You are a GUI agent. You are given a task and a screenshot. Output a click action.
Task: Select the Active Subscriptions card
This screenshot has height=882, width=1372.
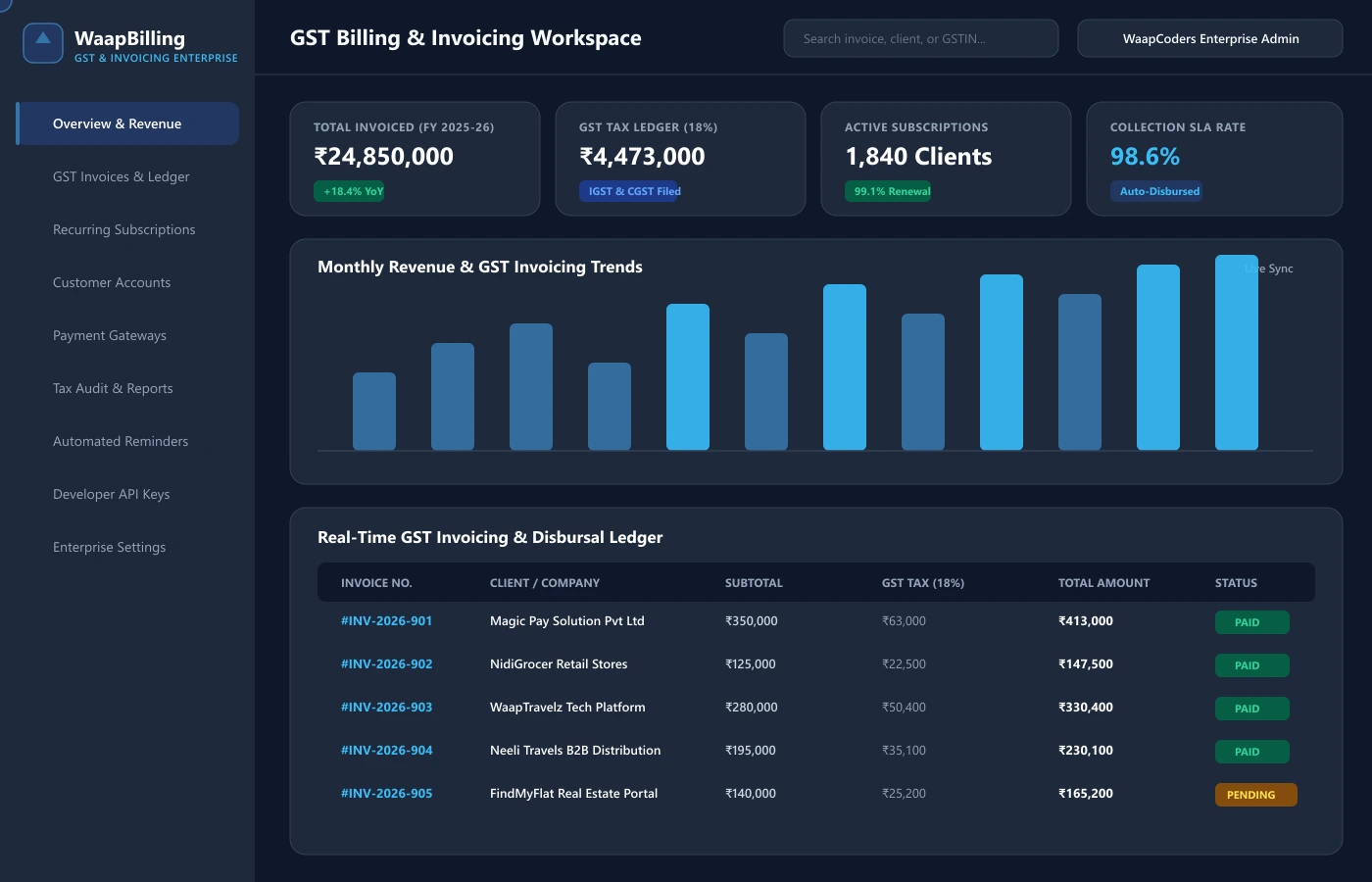click(946, 159)
